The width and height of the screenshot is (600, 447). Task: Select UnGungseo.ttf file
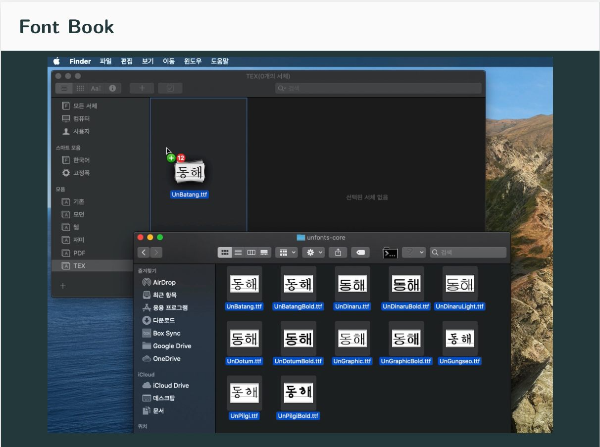tap(460, 343)
